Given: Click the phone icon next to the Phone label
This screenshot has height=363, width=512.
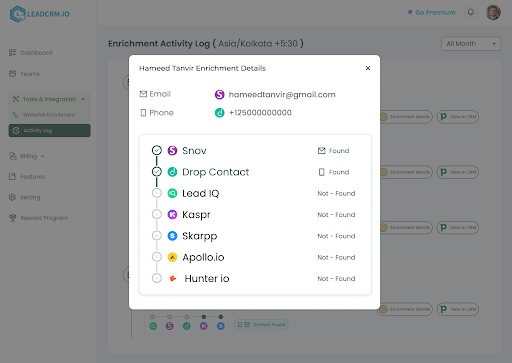Looking at the screenshot, I should (143, 113).
